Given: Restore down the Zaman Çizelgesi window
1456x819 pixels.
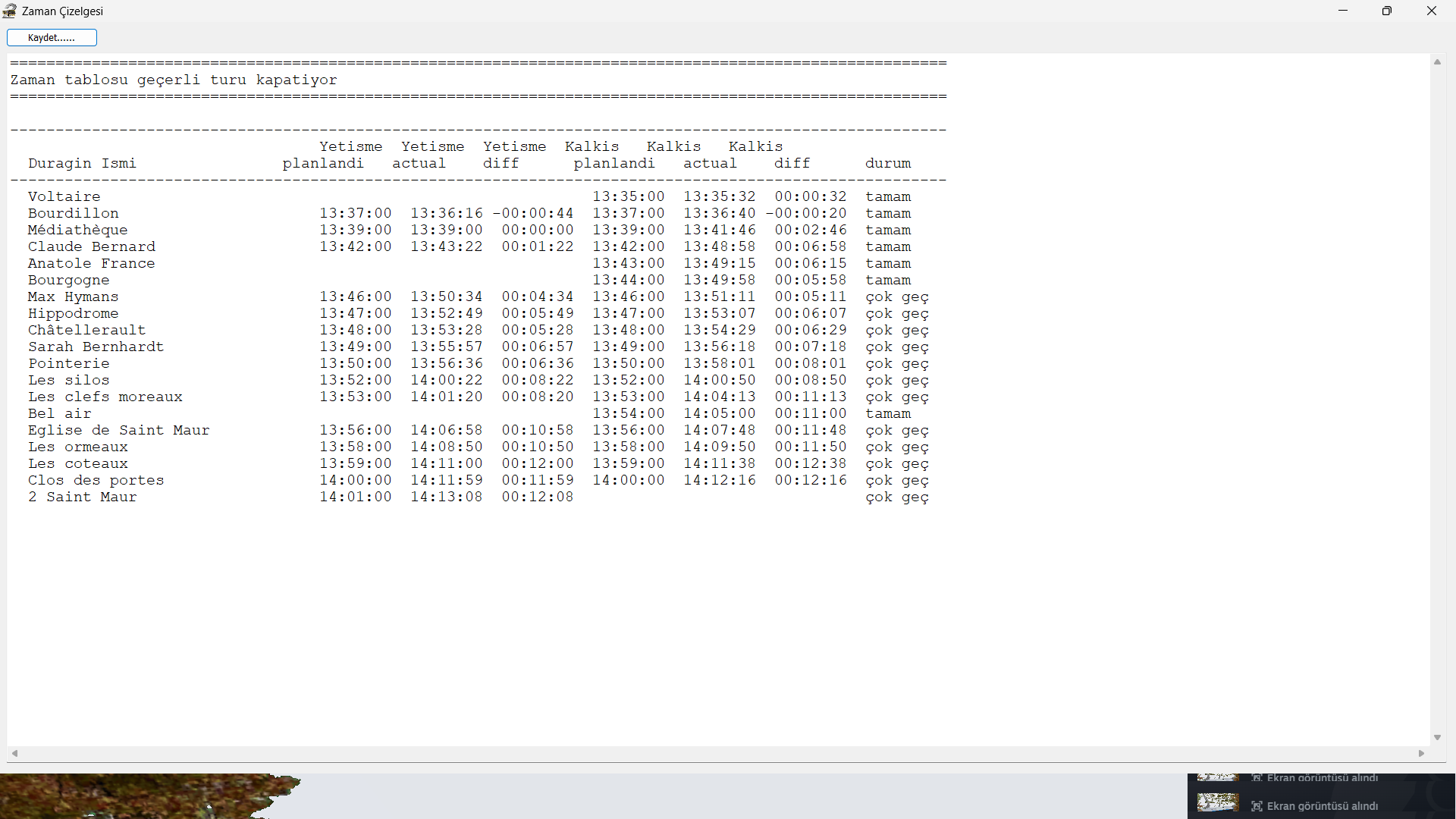Looking at the screenshot, I should pos(1387,11).
